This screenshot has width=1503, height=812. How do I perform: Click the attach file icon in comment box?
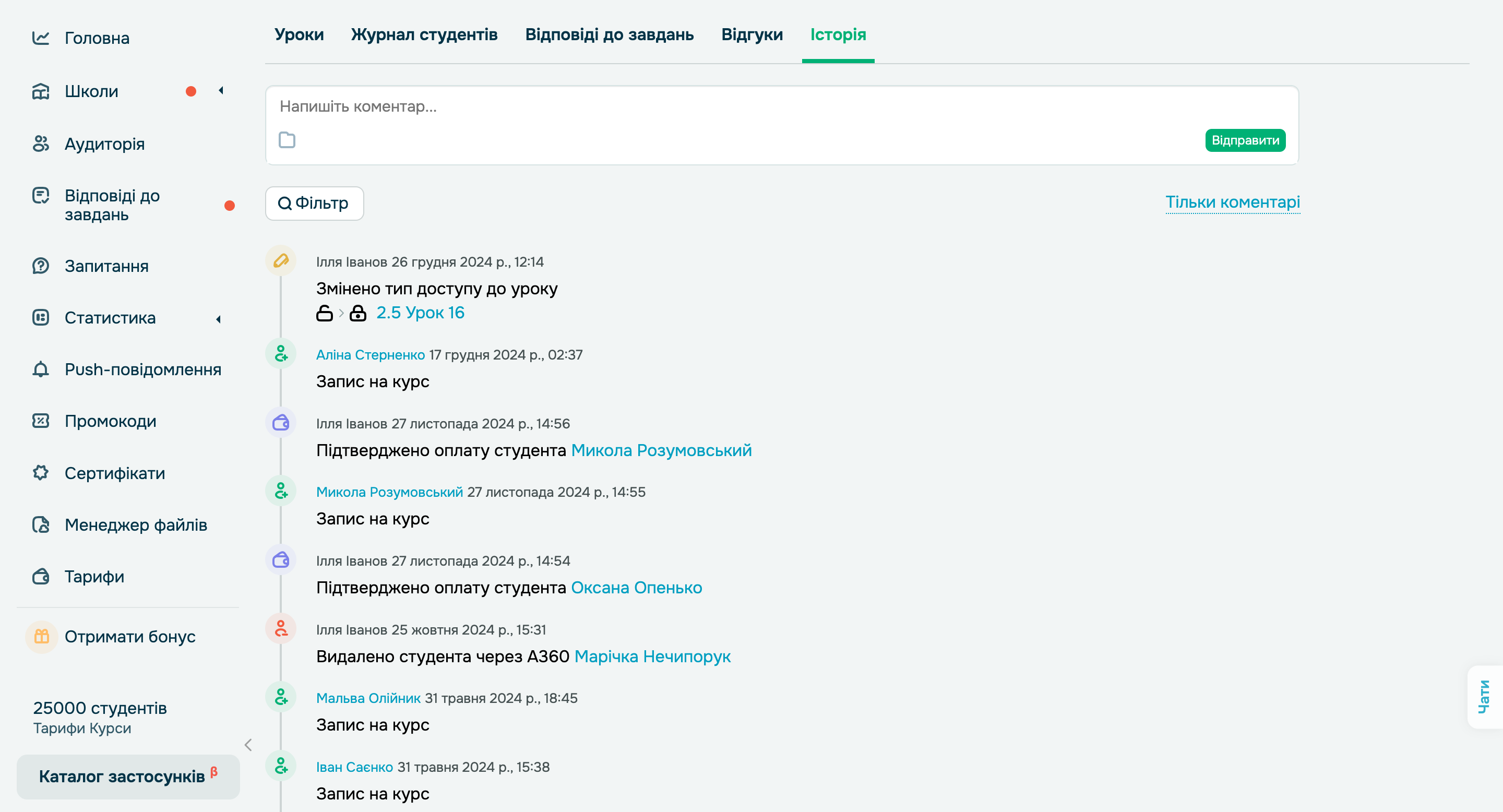287,140
